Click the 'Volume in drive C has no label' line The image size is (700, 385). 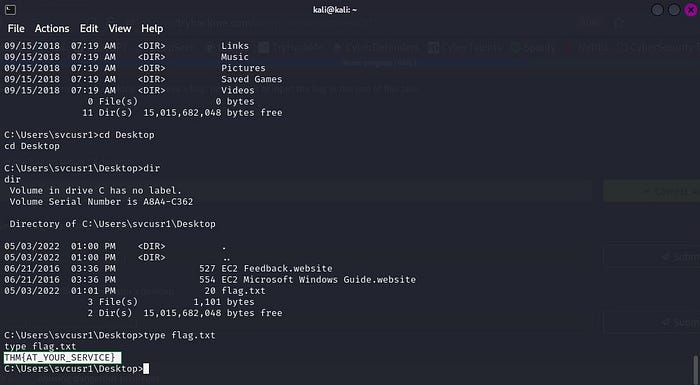tap(96, 190)
